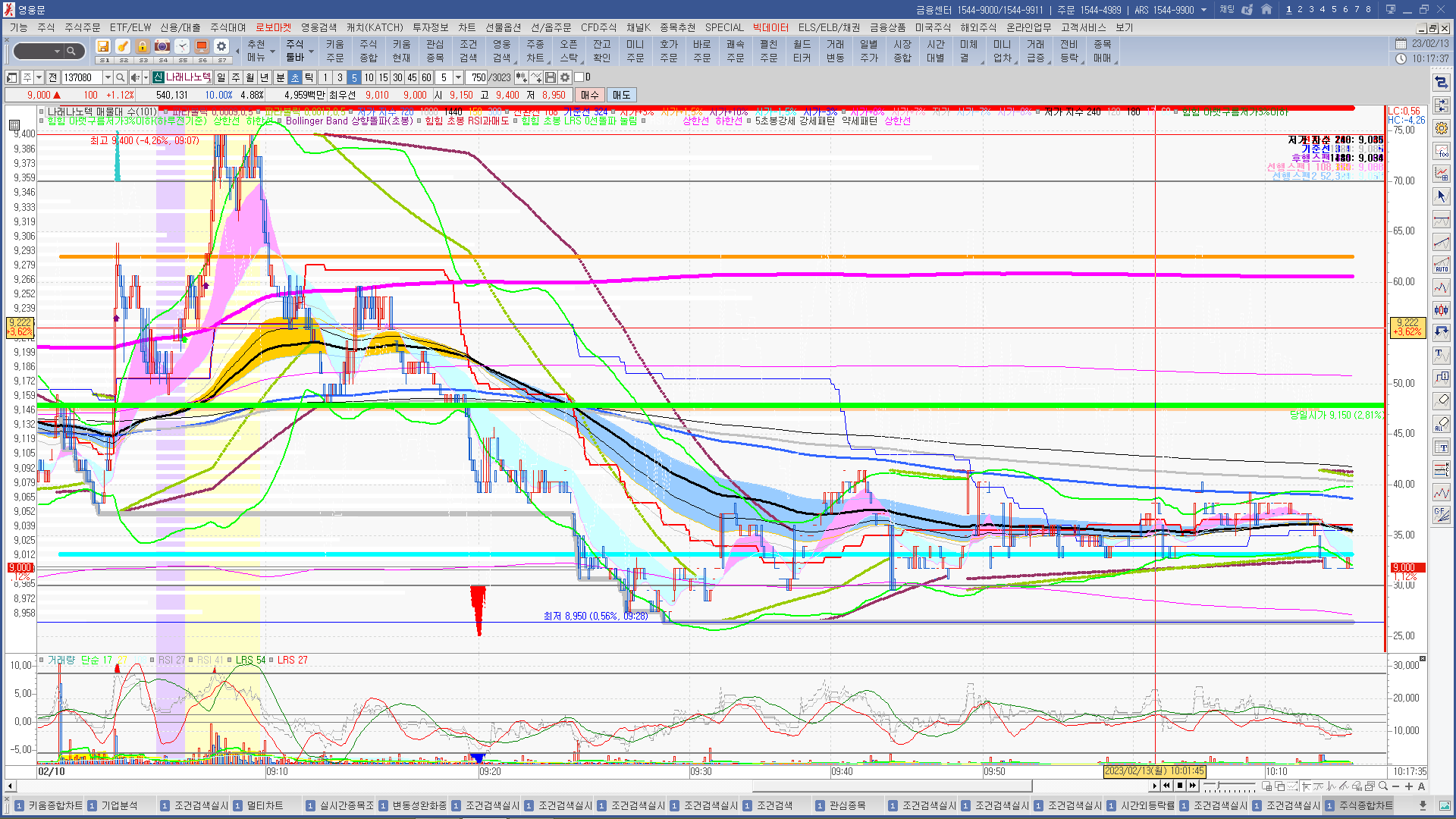Click the floppy-disk save icon (S1)
The width and height of the screenshot is (1456, 819).
103,47
